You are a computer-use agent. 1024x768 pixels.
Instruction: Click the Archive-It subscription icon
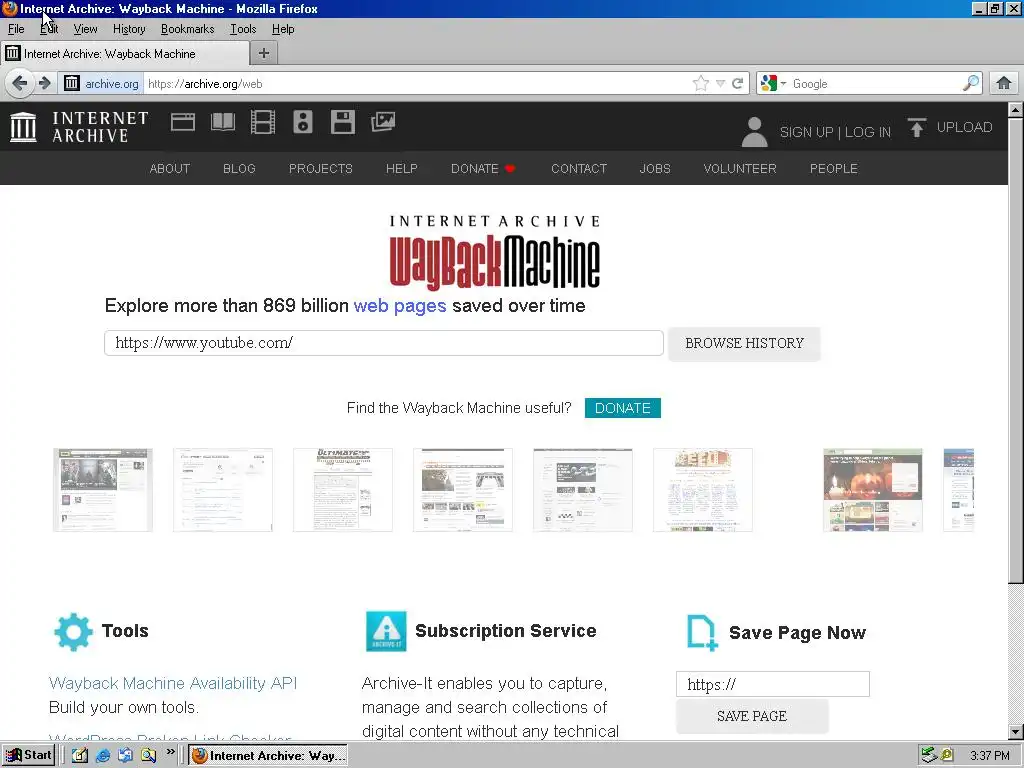[x=386, y=632]
